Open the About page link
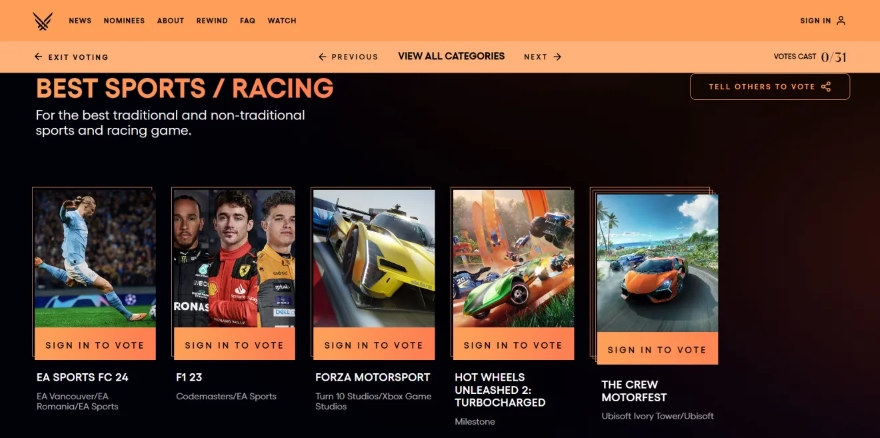This screenshot has width=880, height=438. click(171, 21)
